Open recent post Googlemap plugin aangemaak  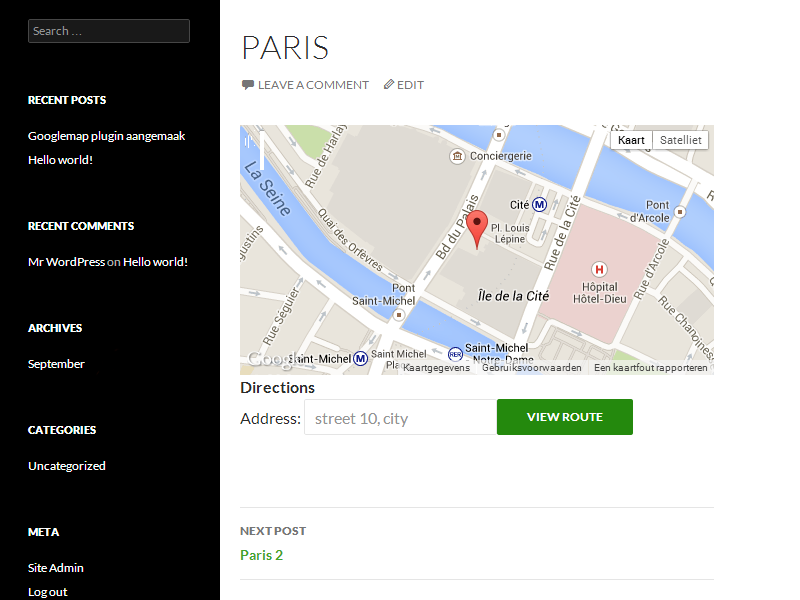coord(107,136)
